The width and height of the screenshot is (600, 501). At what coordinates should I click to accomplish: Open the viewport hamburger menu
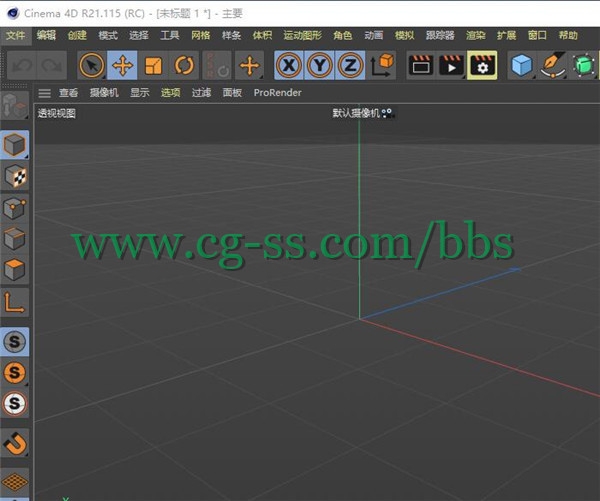click(43, 93)
